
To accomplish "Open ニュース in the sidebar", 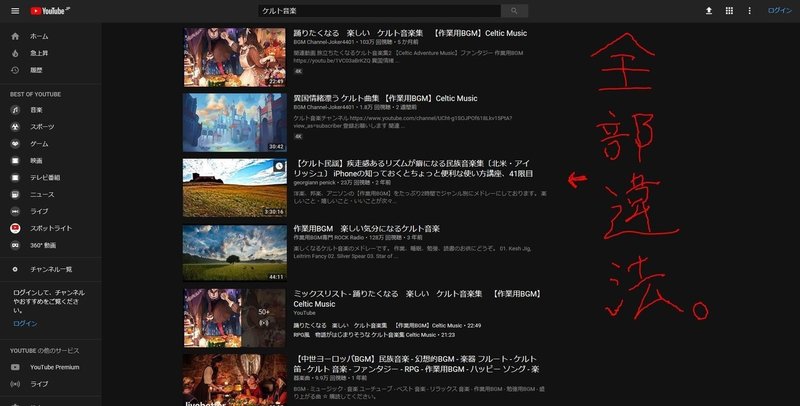I will pos(42,194).
